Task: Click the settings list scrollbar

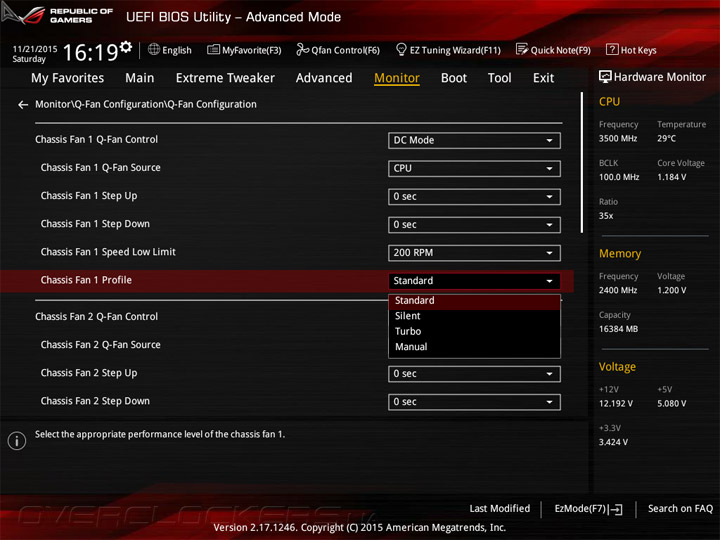Action: pyautogui.click(x=582, y=163)
